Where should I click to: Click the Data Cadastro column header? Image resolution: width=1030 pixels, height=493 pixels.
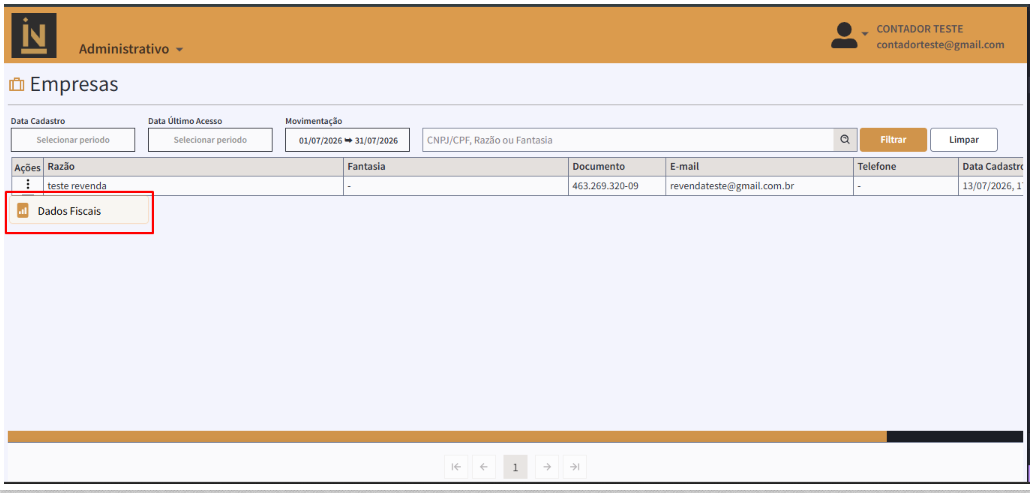(x=991, y=167)
